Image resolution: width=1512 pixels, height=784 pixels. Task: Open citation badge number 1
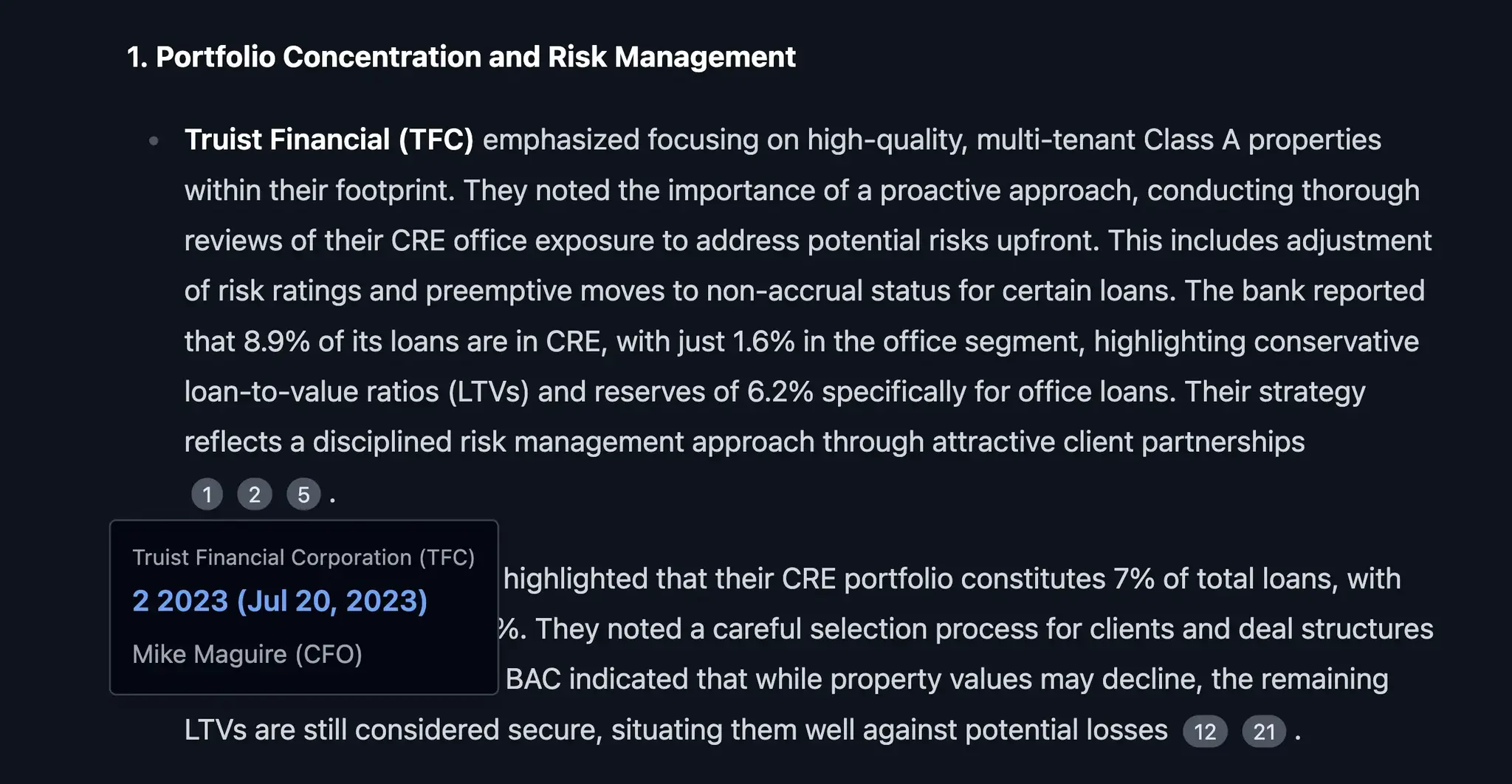pos(207,495)
